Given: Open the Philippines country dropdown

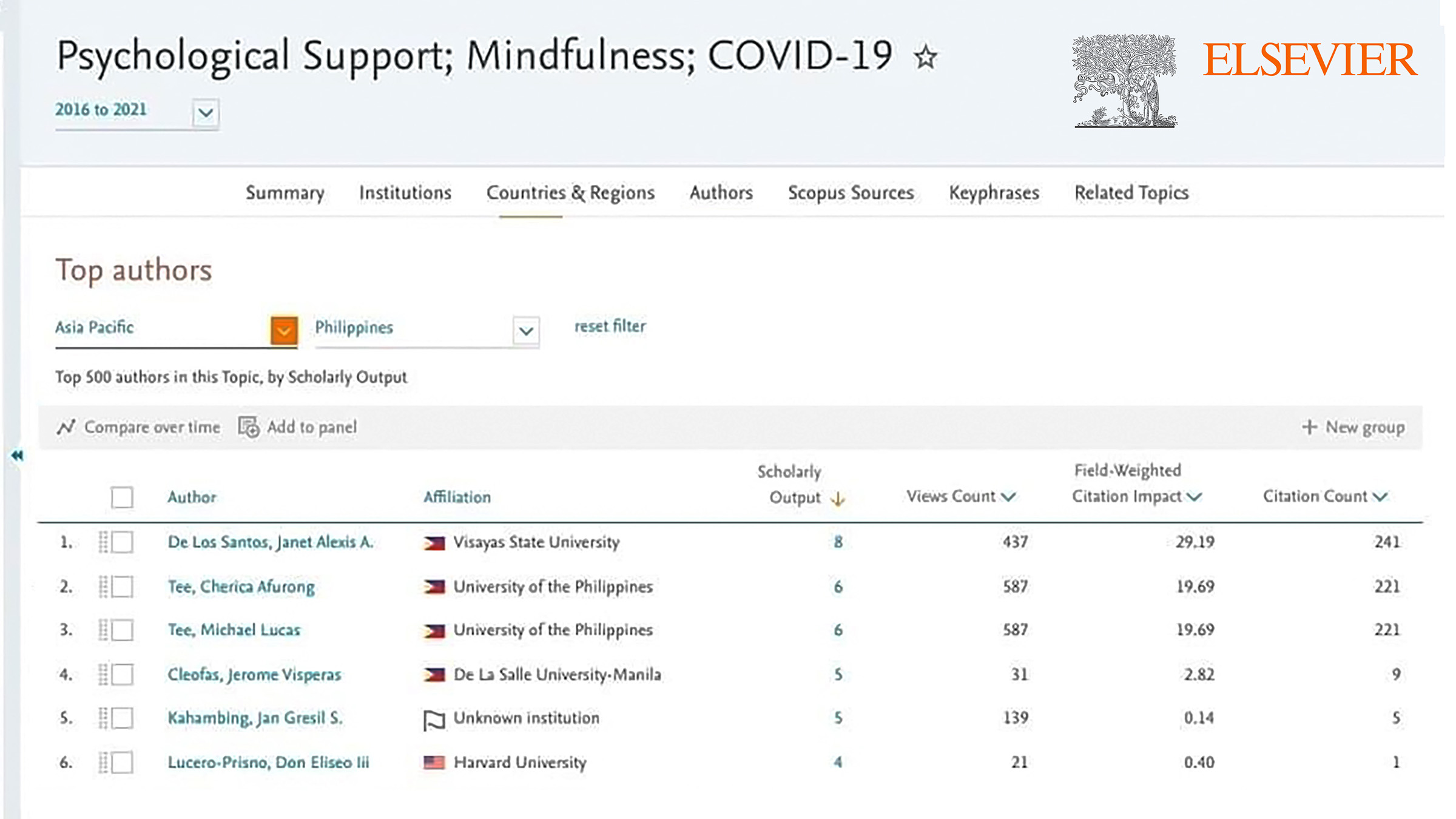Looking at the screenshot, I should point(526,331).
